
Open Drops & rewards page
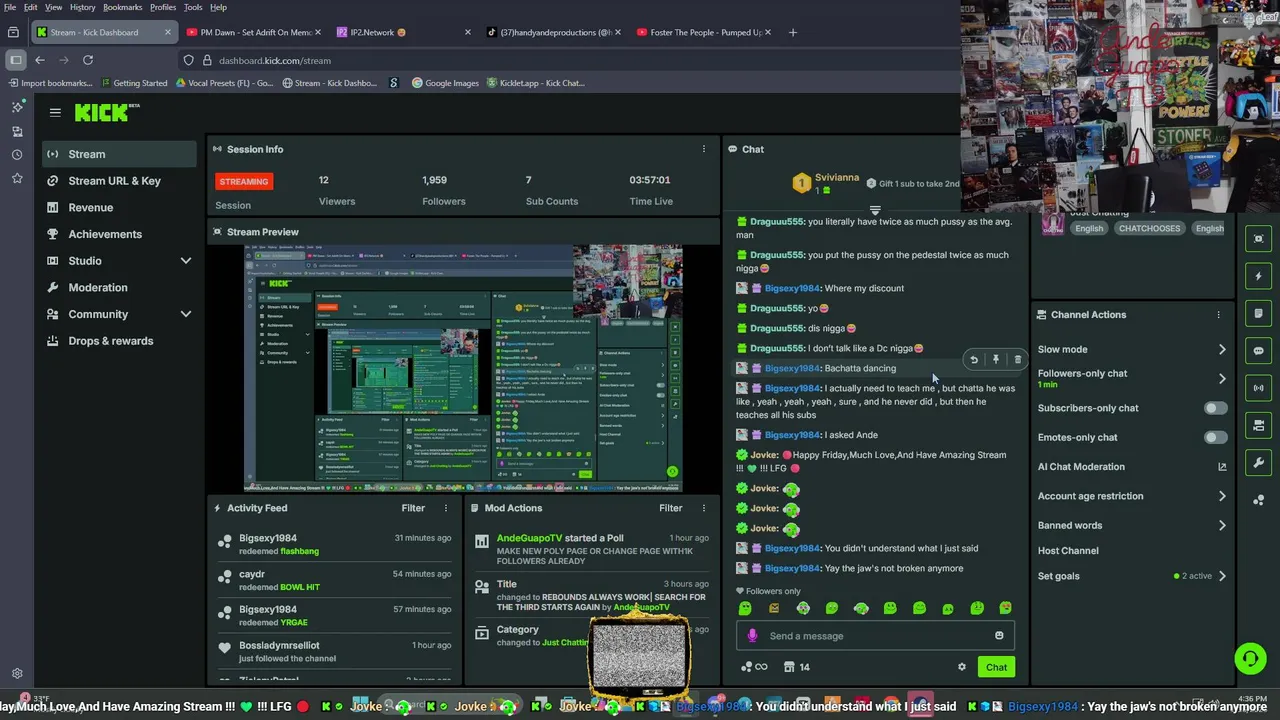tap(119, 341)
